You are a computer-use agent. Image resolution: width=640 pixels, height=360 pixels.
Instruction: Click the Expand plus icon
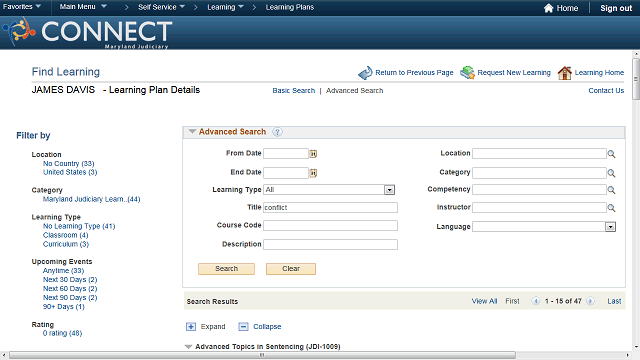click(x=191, y=327)
